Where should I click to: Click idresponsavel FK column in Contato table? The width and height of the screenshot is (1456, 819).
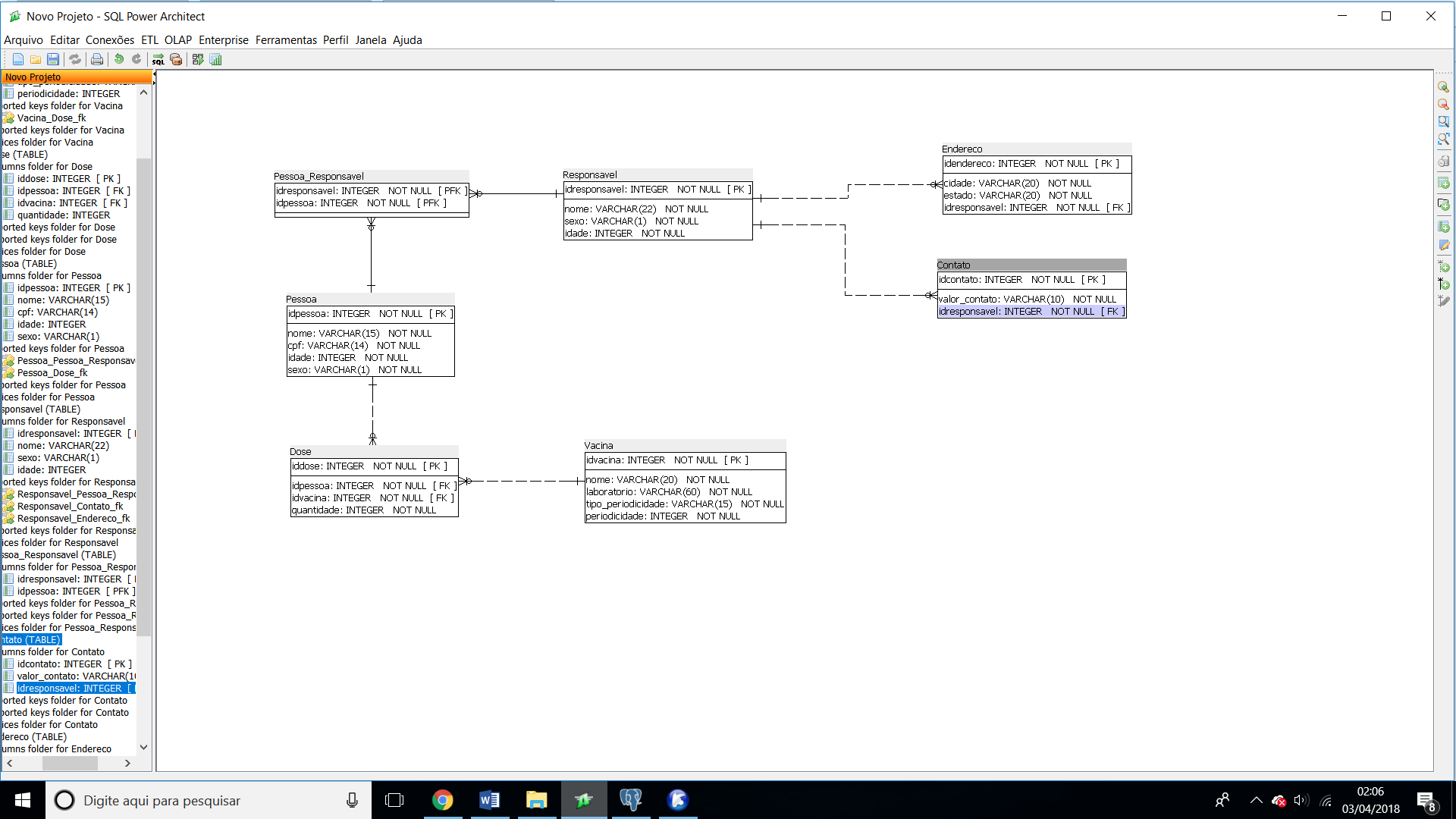pos(1031,311)
